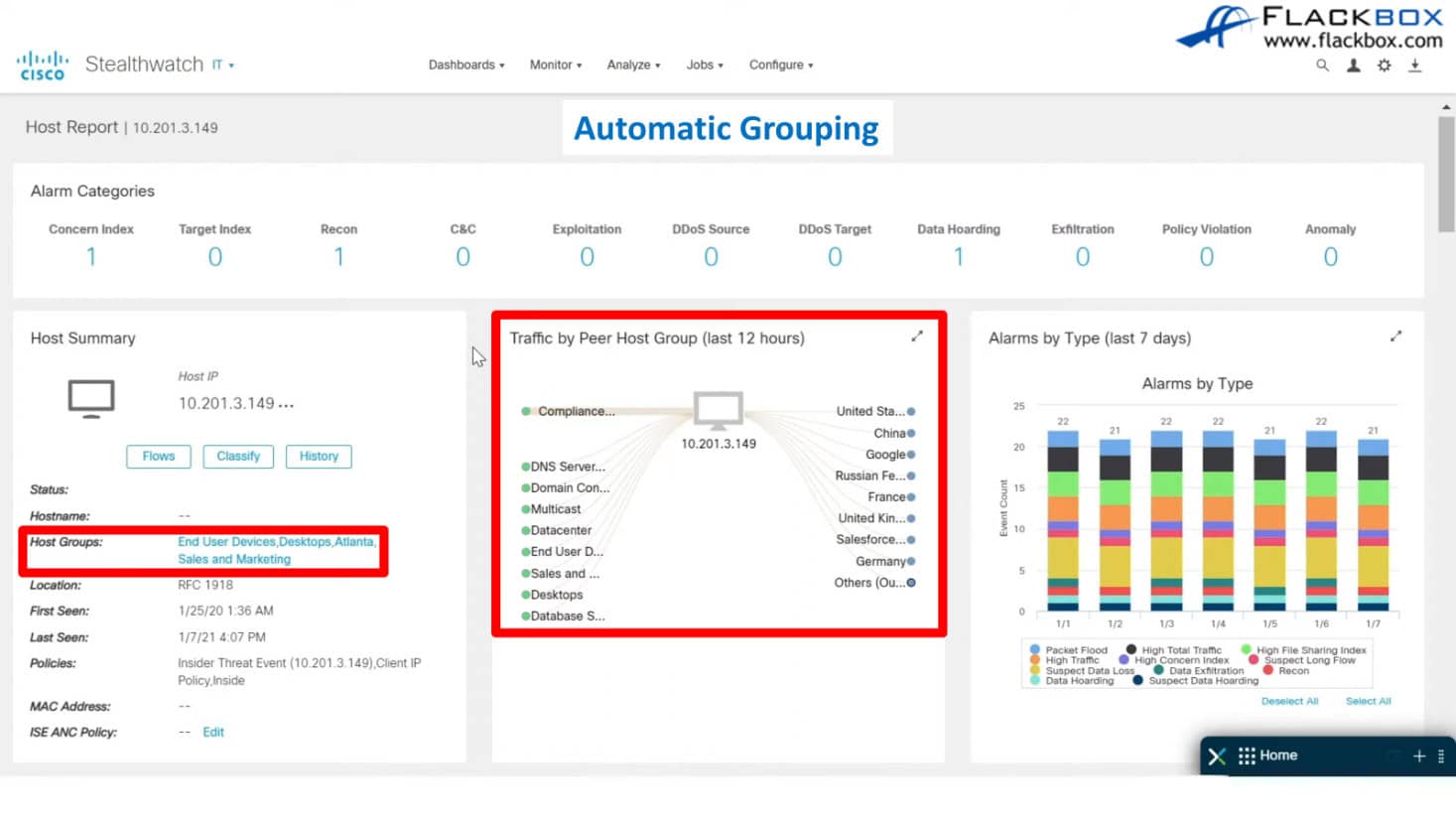1456x819 pixels.
Task: Expand the IT domain selector
Action: coord(222,66)
